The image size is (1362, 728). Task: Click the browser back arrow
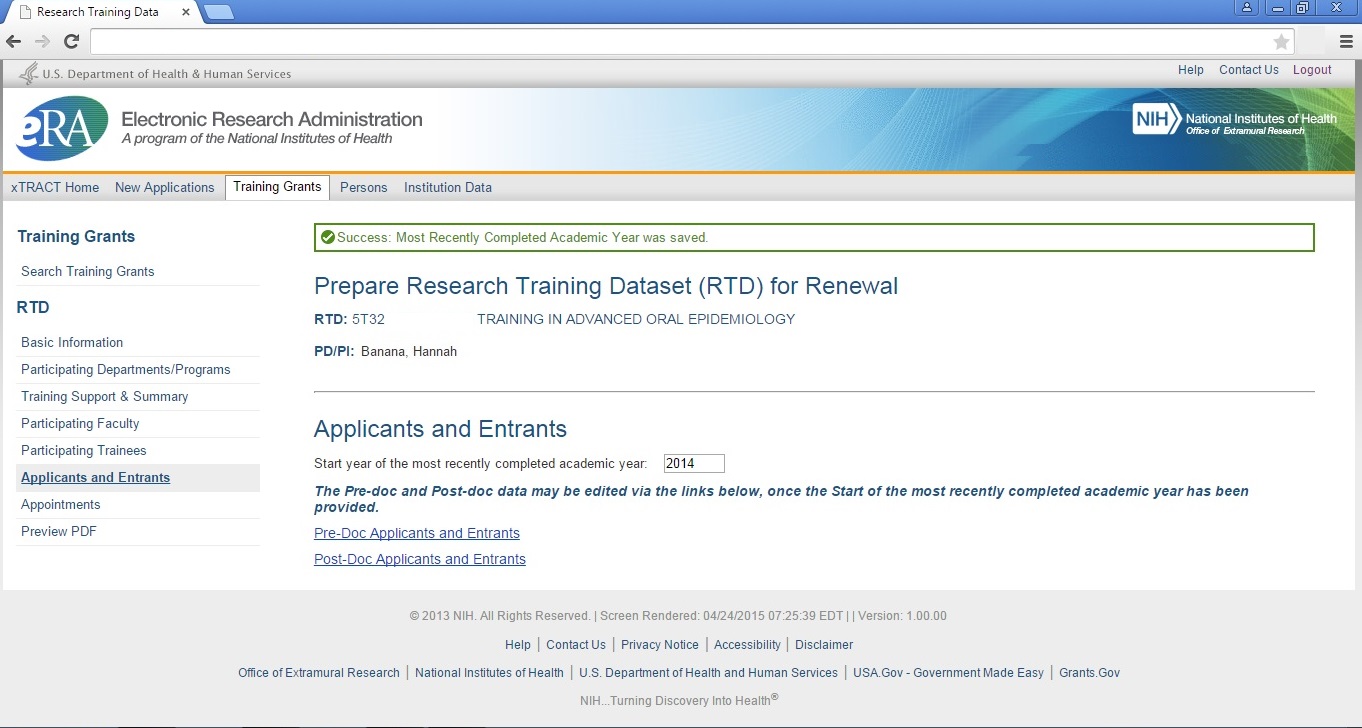tap(14, 41)
